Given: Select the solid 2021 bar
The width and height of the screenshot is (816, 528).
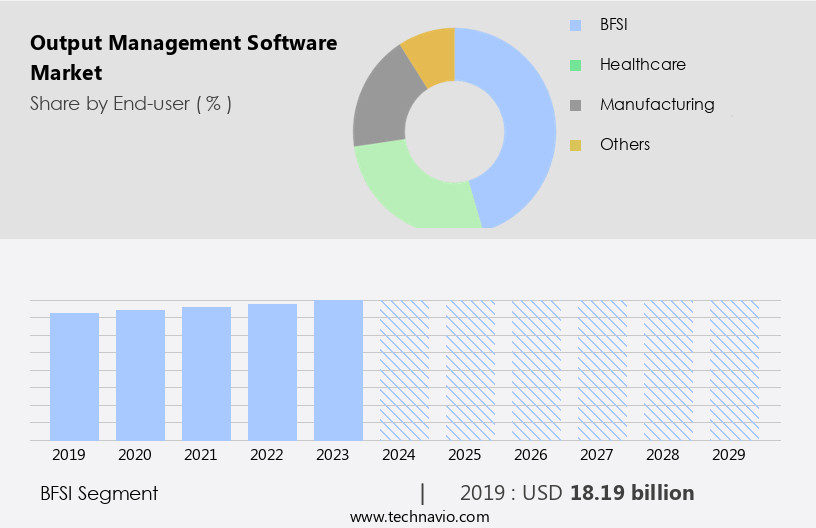Looking at the screenshot, I should click(x=206, y=373).
